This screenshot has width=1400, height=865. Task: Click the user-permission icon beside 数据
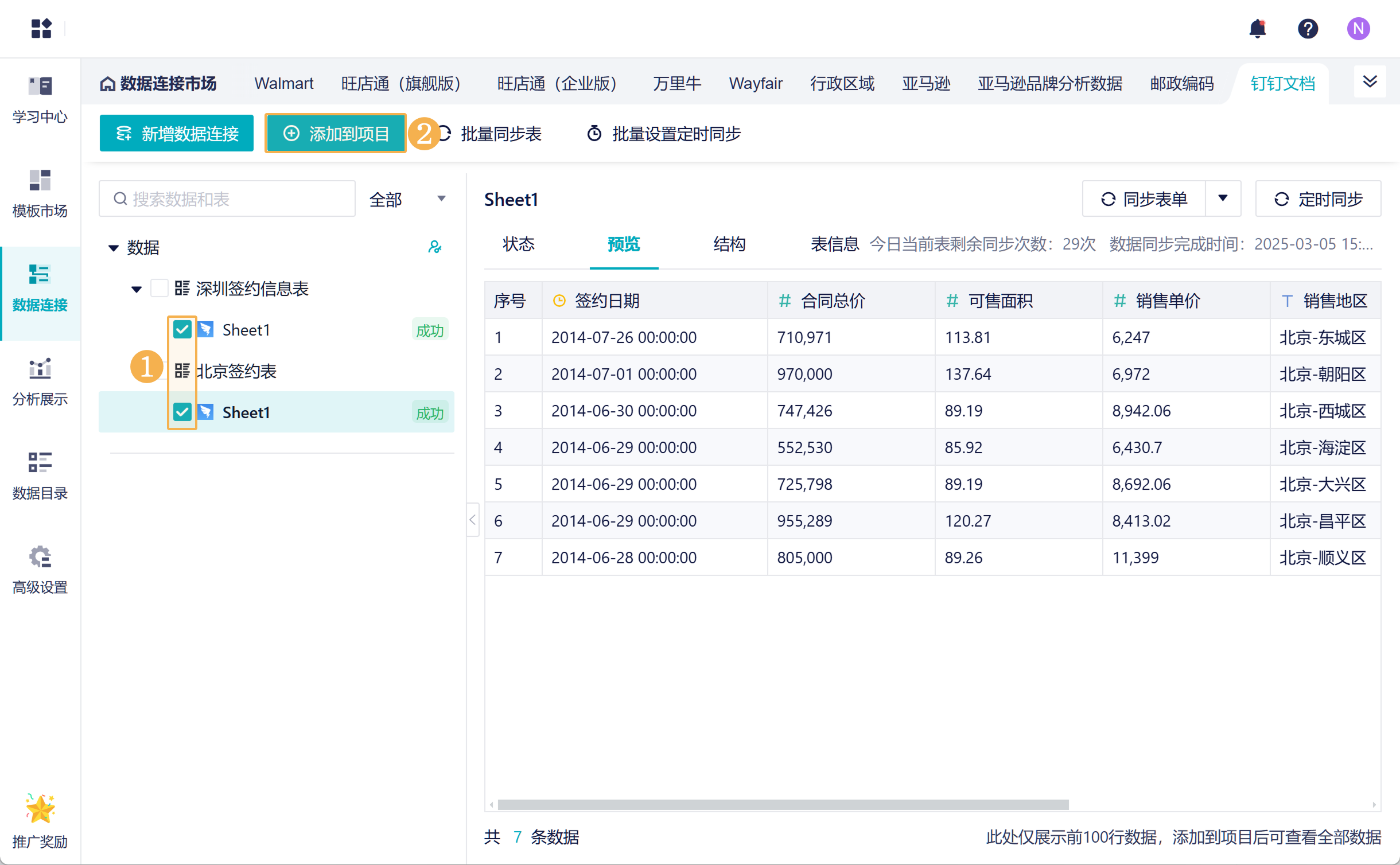point(434,247)
